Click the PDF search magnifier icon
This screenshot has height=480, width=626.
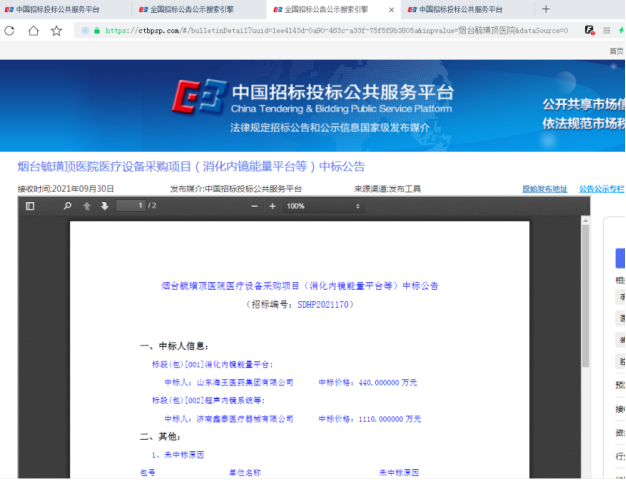[x=68, y=206]
